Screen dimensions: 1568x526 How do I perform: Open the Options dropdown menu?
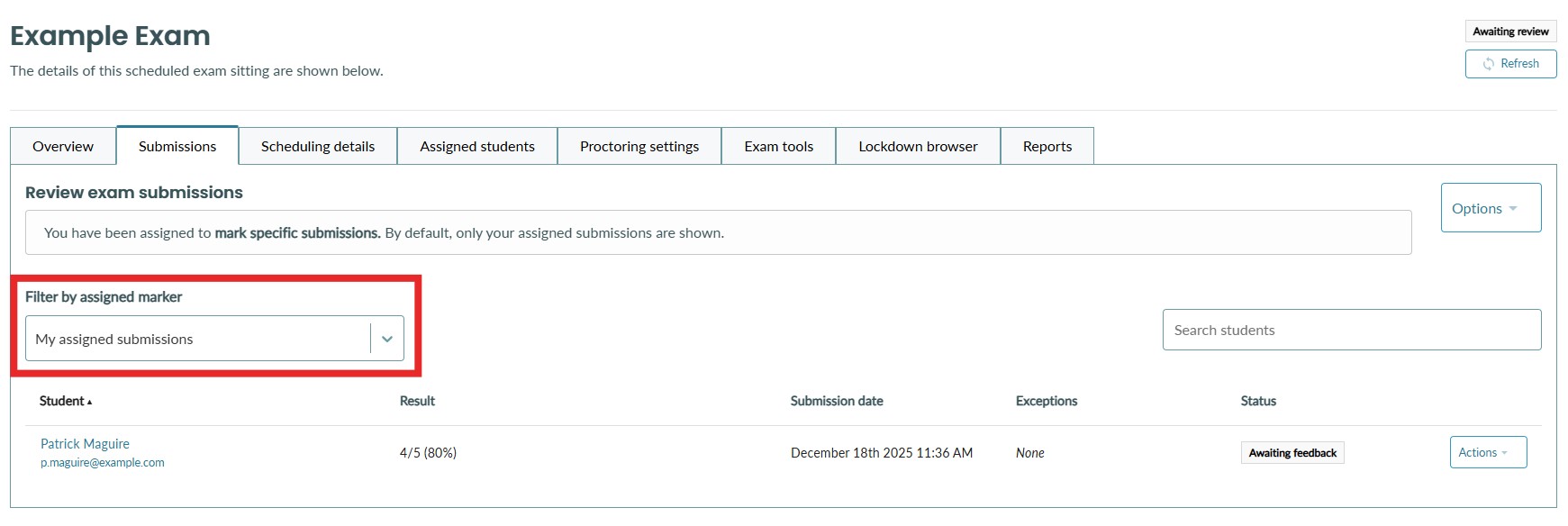tap(1490, 208)
